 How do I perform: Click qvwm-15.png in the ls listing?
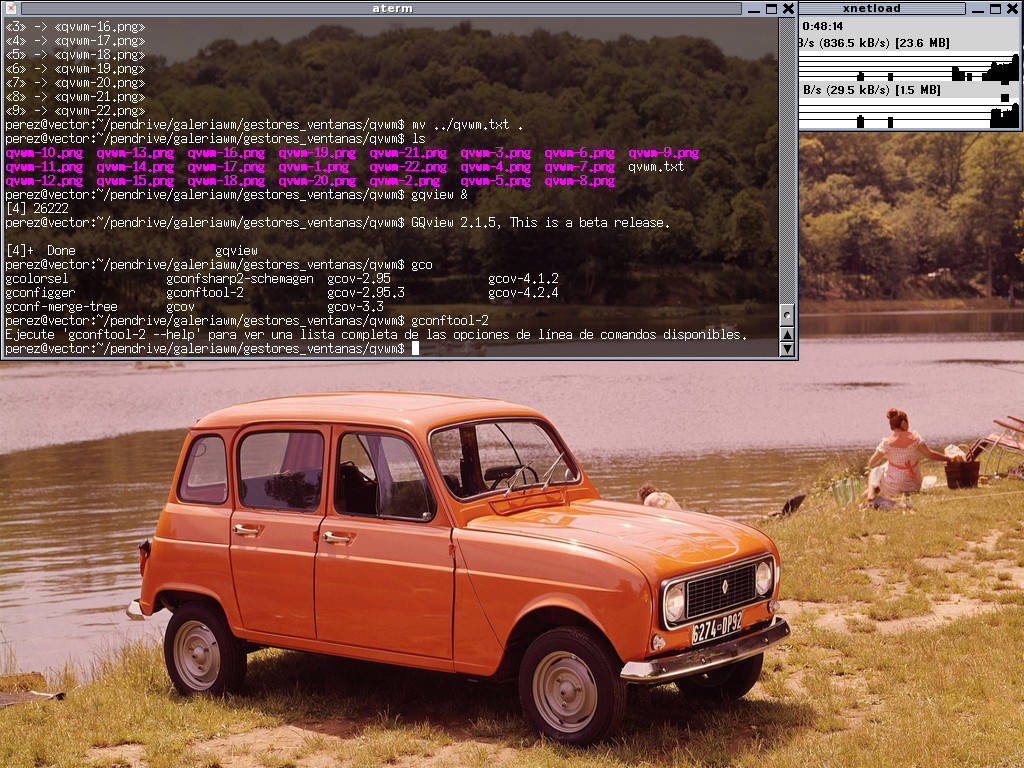click(x=135, y=182)
